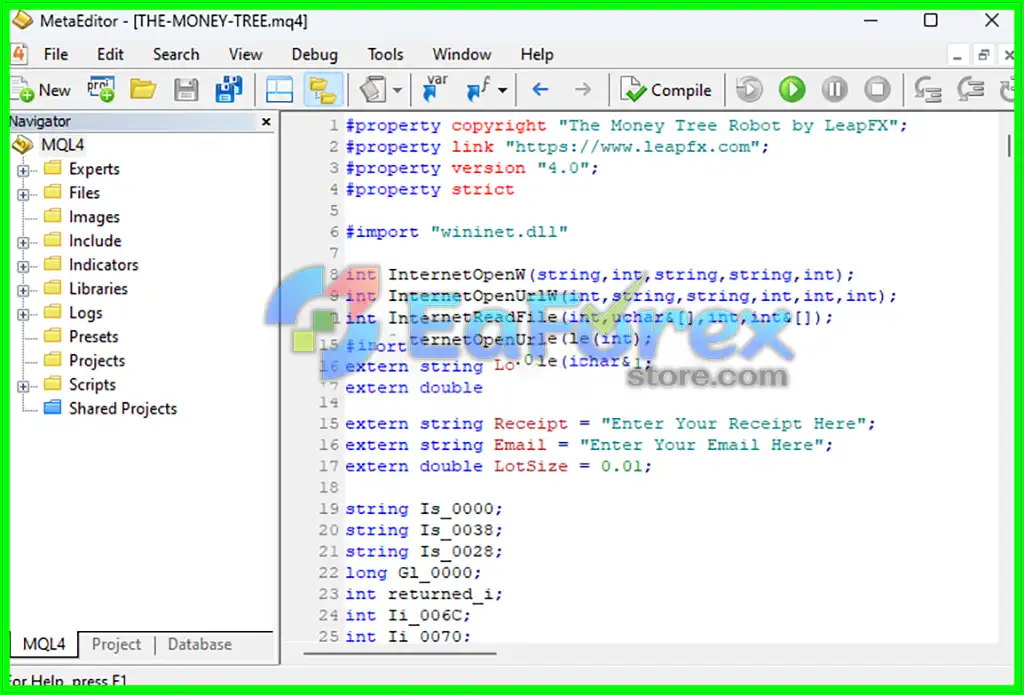This screenshot has width=1024, height=695.
Task: Close the Navigator panel
Action: pyautogui.click(x=266, y=121)
